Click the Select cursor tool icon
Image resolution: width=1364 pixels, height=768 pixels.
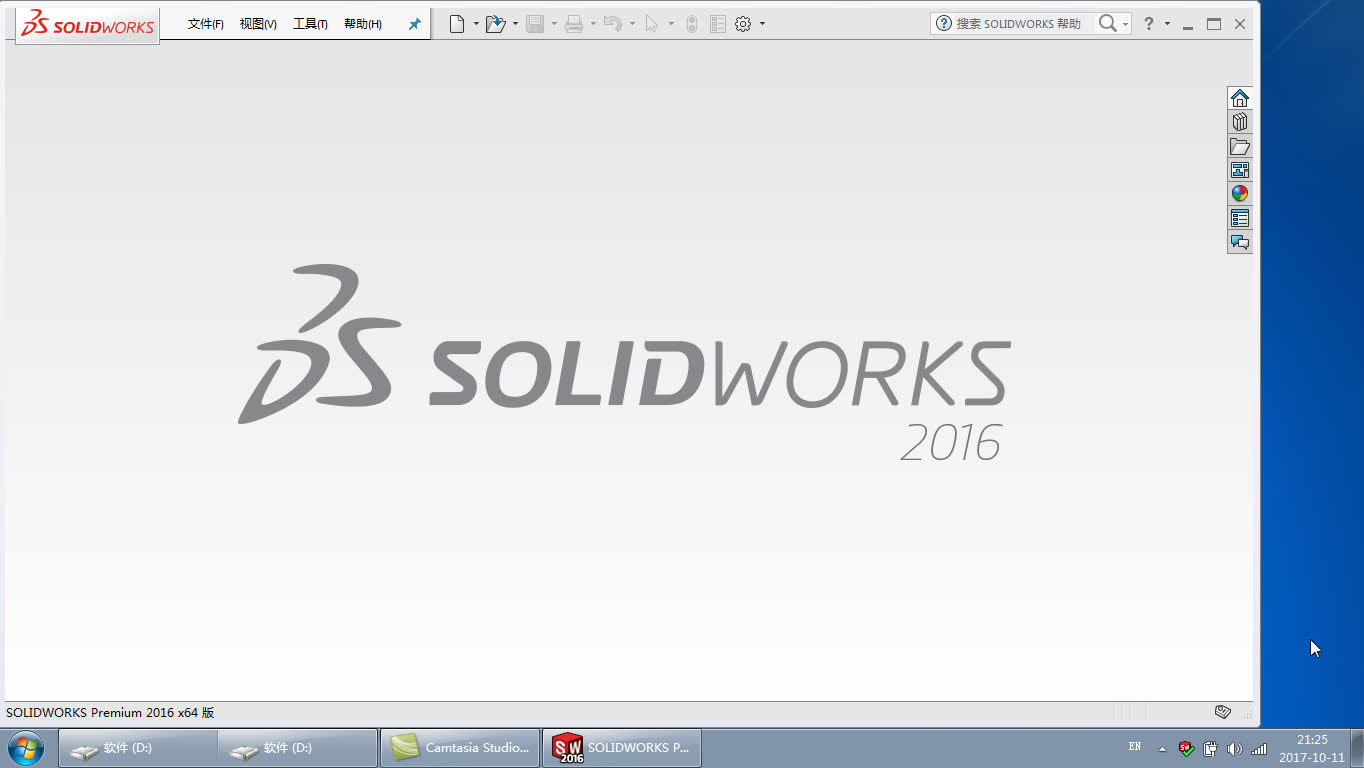[652, 24]
